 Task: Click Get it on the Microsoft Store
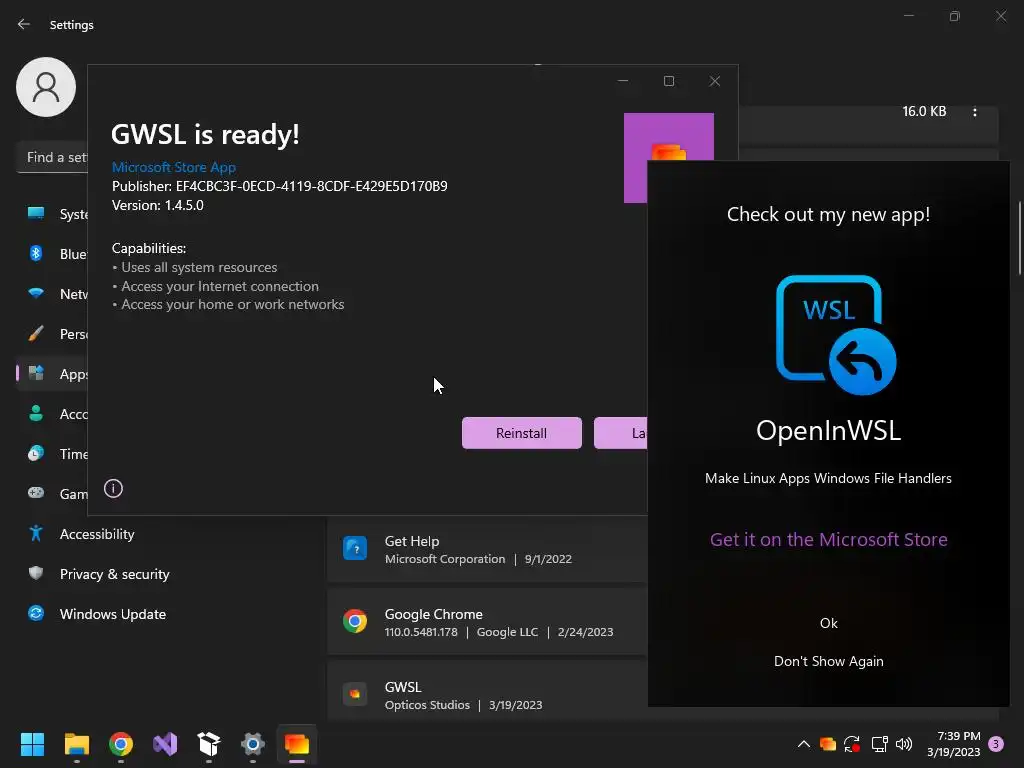pos(829,539)
